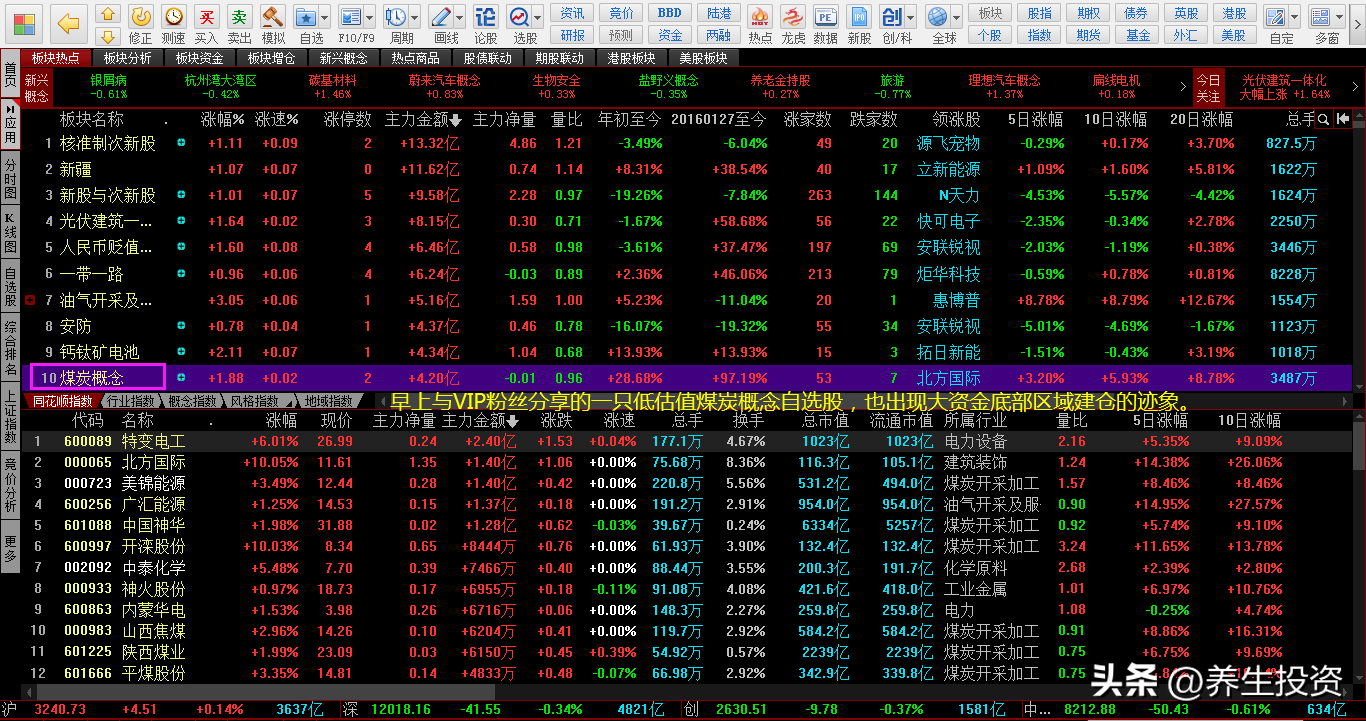1366x721 pixels.
Task: Click the red 买入 buy icon
Action: click(206, 17)
